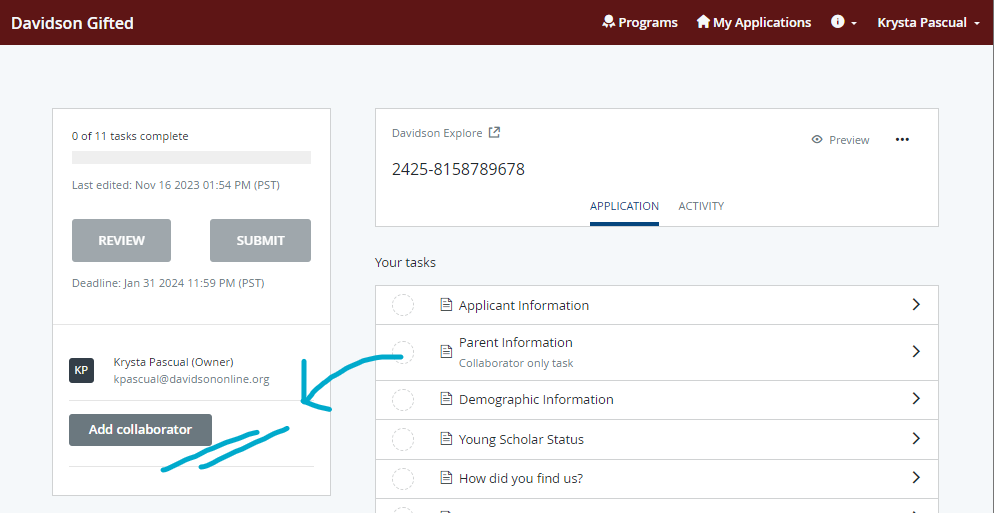Click the Last edited Nov 16 2023 text
The width and height of the screenshot is (994, 513).
[176, 185]
